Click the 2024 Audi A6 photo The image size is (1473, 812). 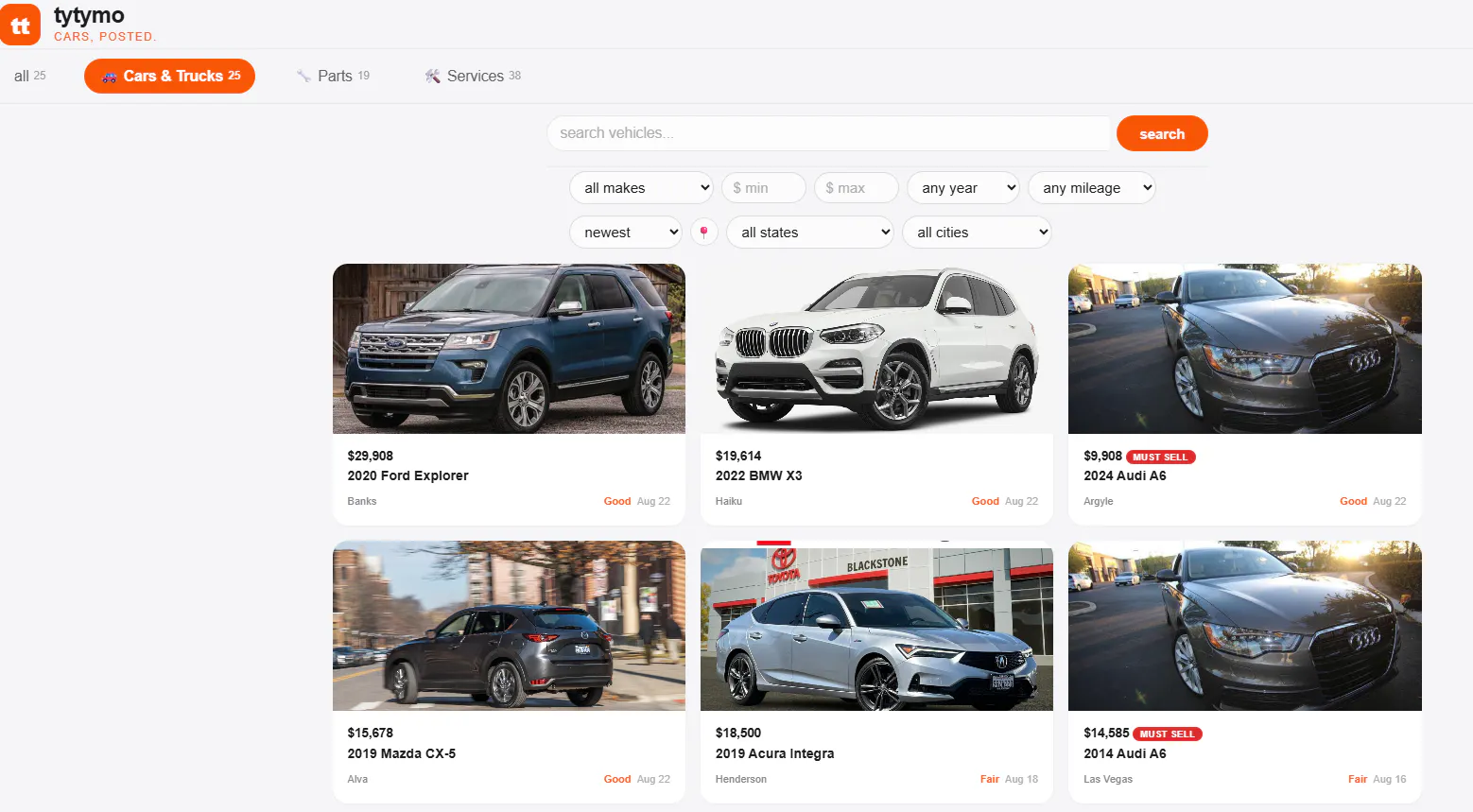pyautogui.click(x=1245, y=349)
